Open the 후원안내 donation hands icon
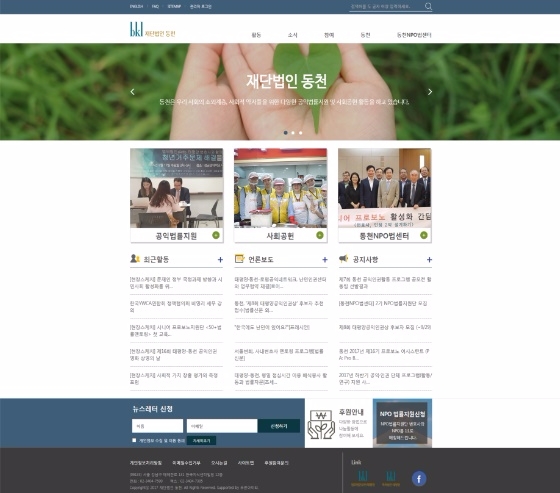Screen dimensions: 560x493 pyautogui.click(x=321, y=424)
